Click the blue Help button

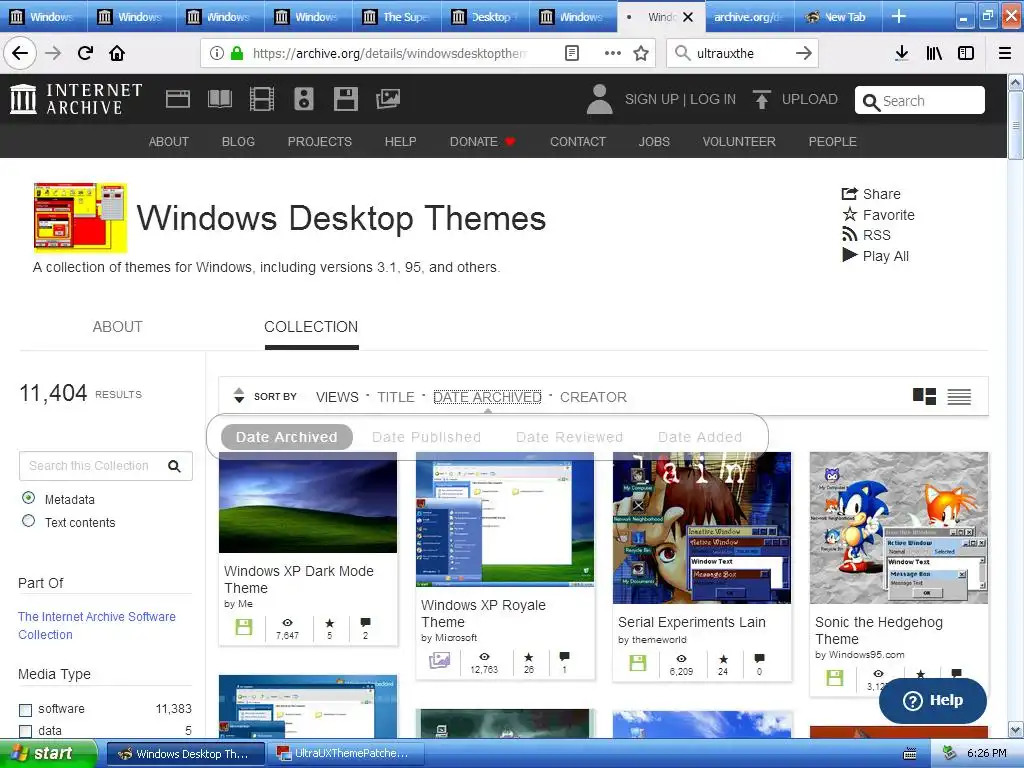933,701
